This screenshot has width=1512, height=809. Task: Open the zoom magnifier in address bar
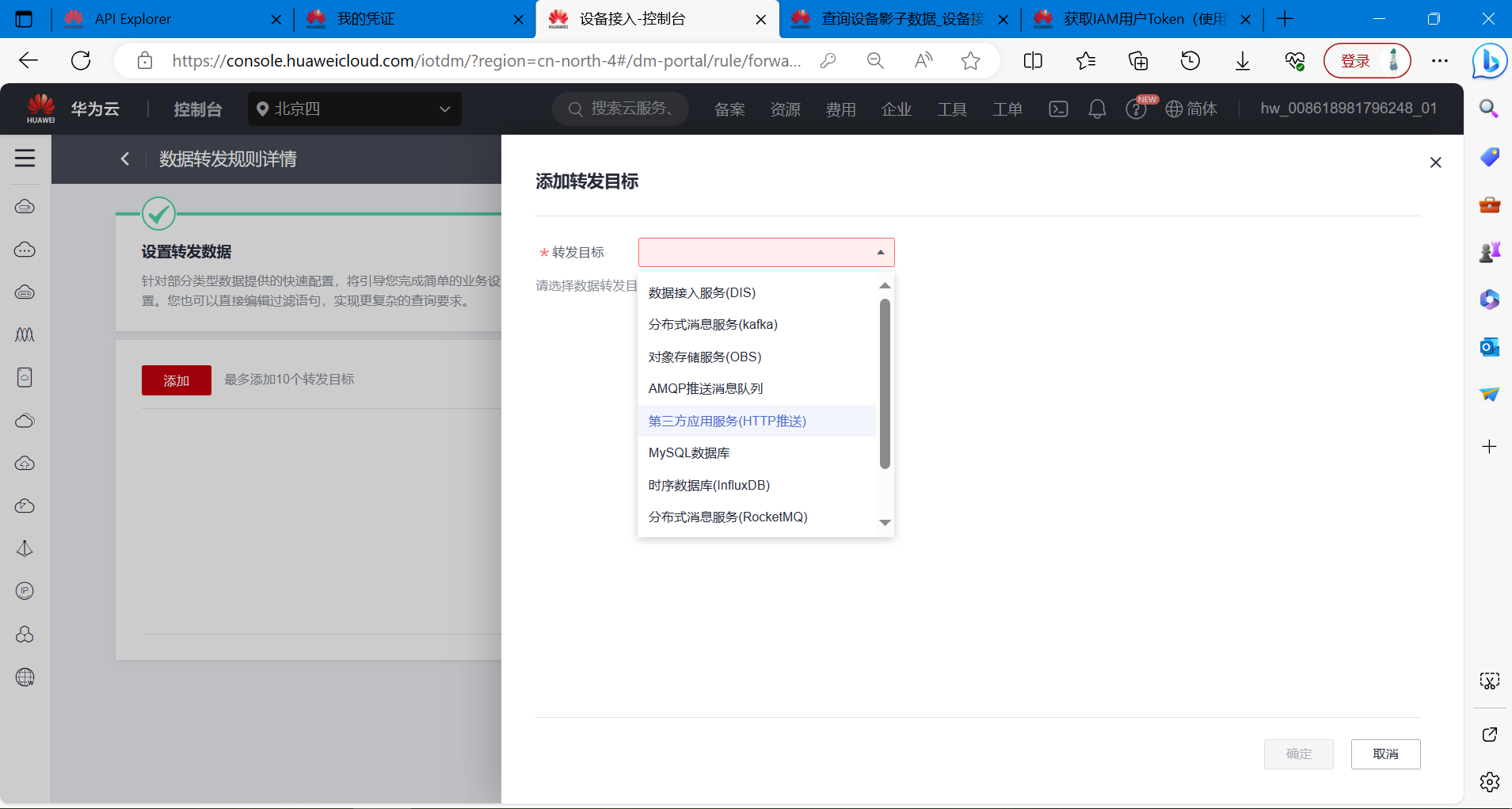pyautogui.click(x=875, y=60)
